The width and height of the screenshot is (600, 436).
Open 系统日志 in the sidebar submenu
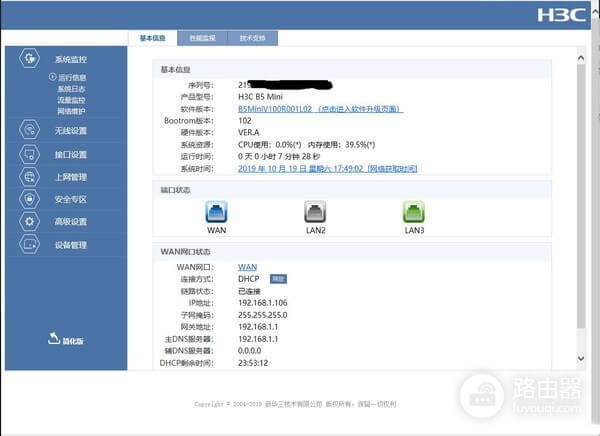pos(71,89)
